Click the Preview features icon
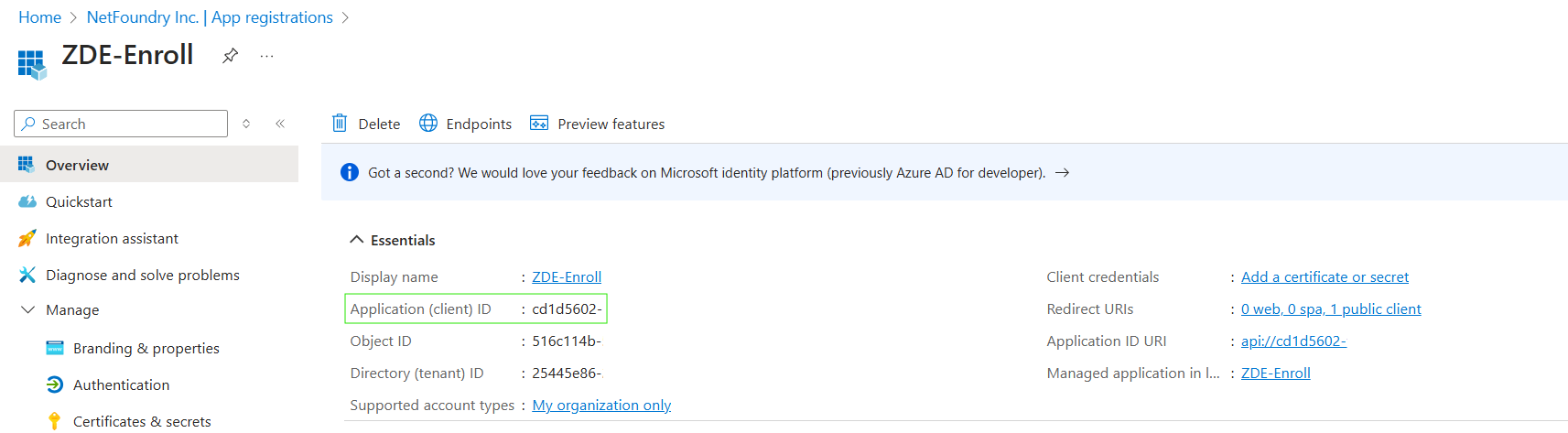The image size is (1568, 433). tap(539, 123)
